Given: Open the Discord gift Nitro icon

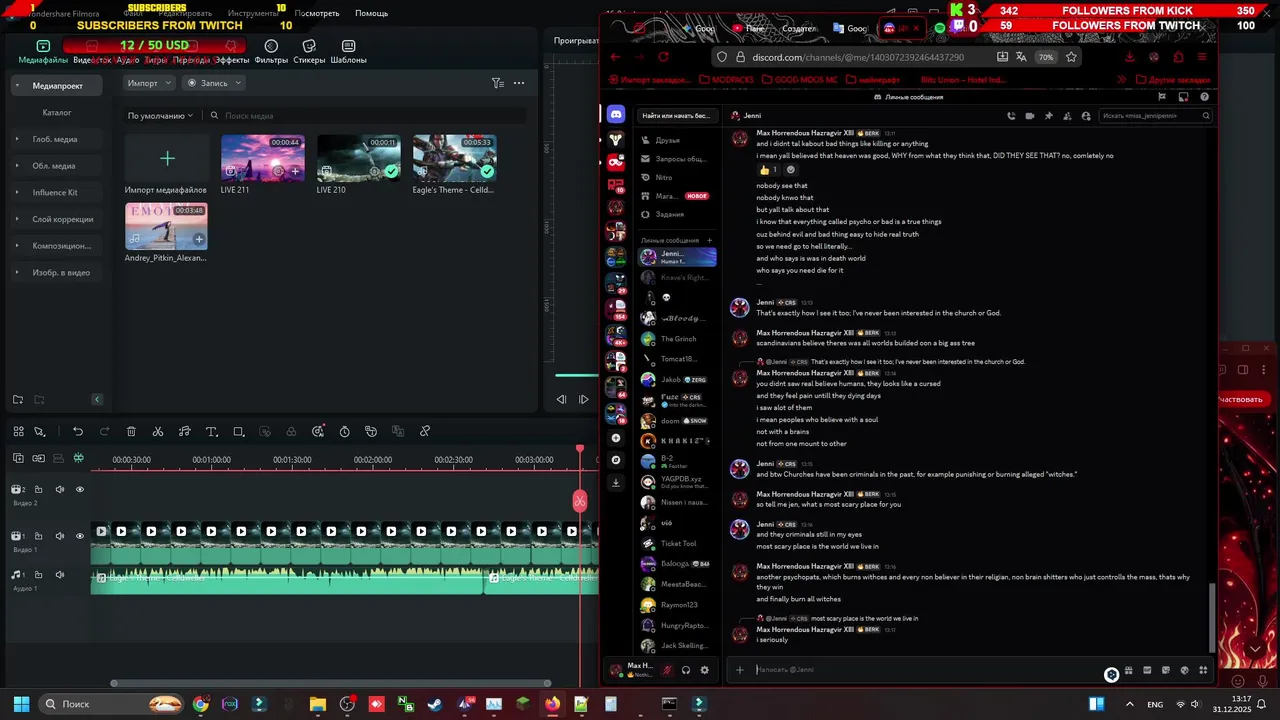Looking at the screenshot, I should point(1129,670).
